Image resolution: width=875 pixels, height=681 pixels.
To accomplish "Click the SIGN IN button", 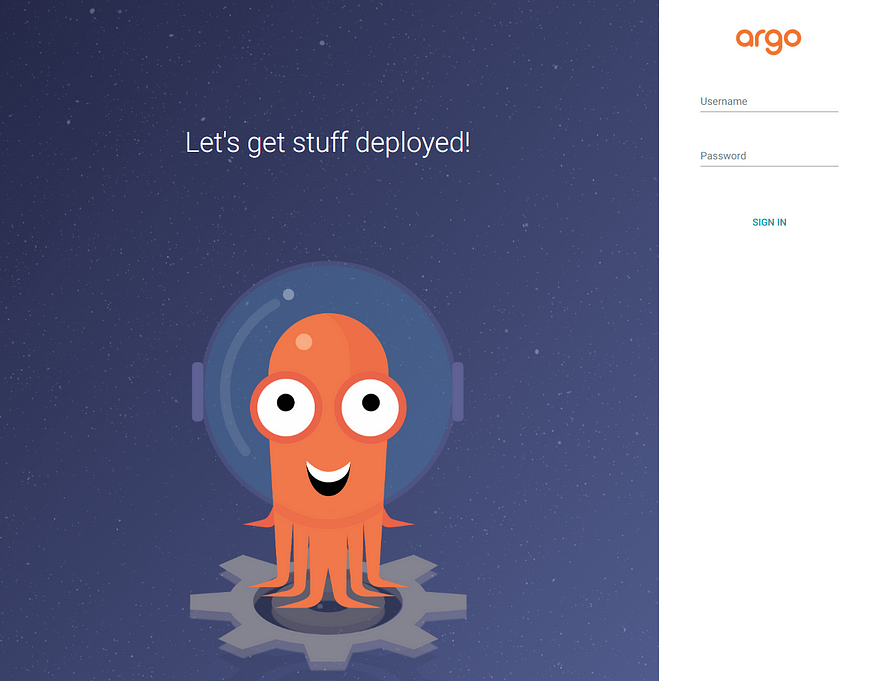I will (769, 222).
